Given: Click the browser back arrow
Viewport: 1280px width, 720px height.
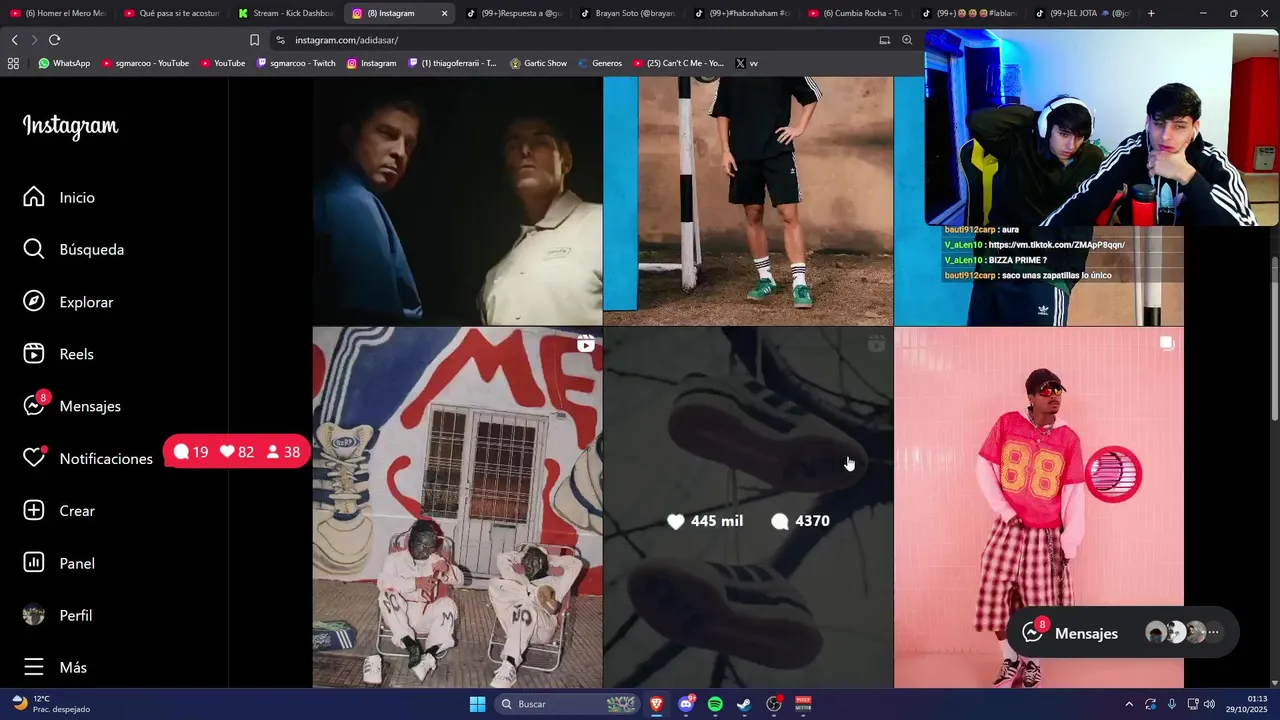Looking at the screenshot, I should coord(14,40).
